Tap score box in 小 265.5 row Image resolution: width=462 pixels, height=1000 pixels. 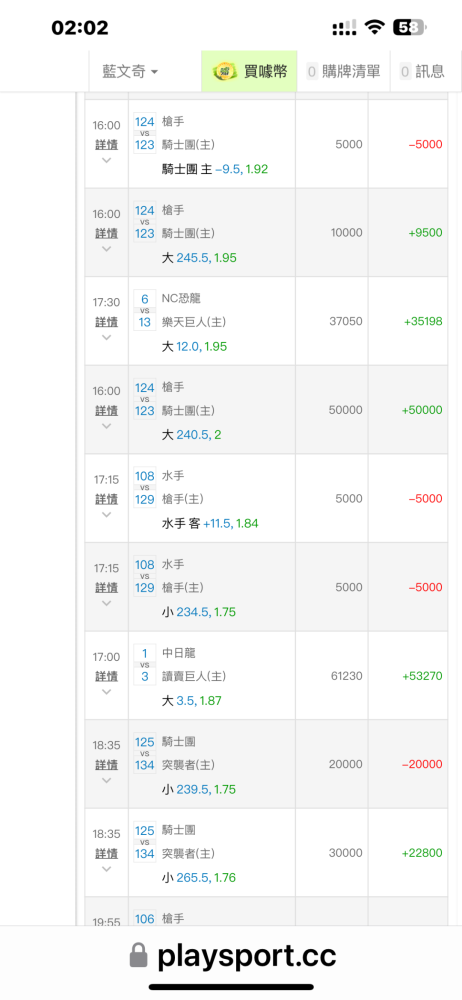[145, 842]
